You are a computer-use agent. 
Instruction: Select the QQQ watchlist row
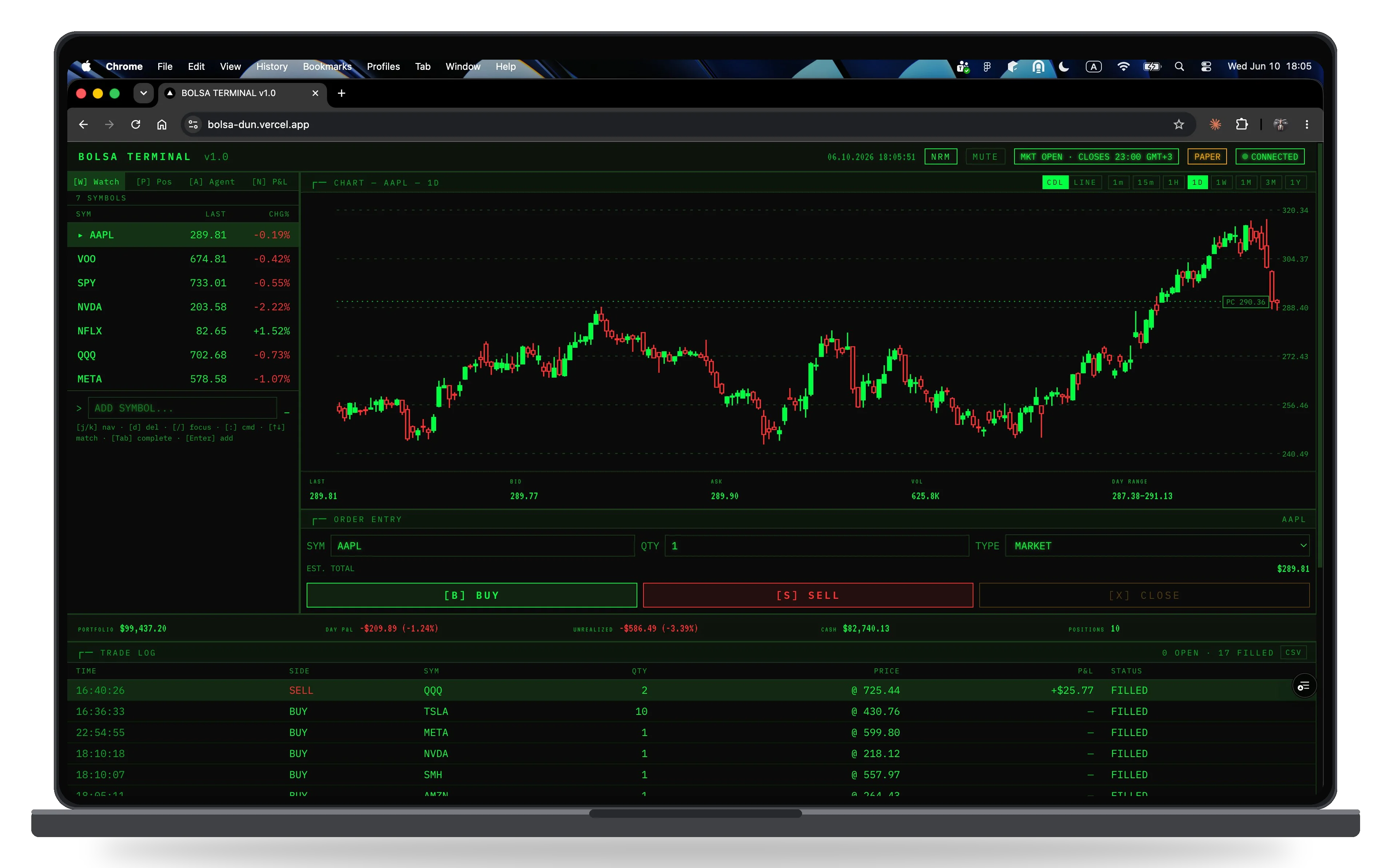point(183,355)
